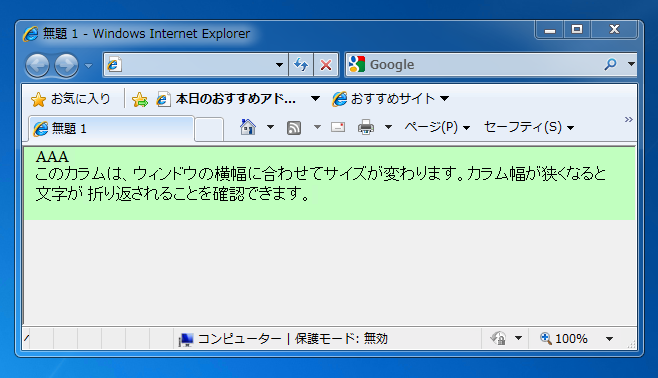Expand the 100% zoom level dropdown
658x378 pixels.
pos(609,339)
